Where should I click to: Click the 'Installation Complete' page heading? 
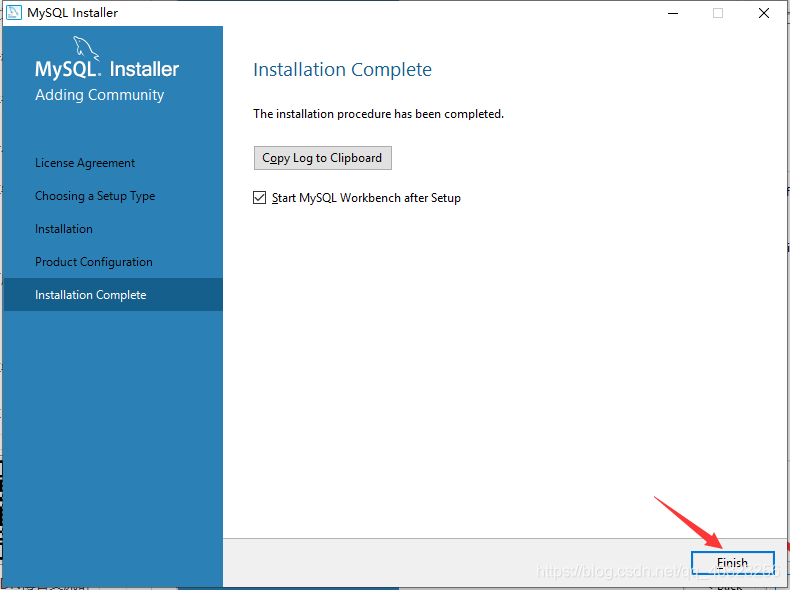point(343,70)
